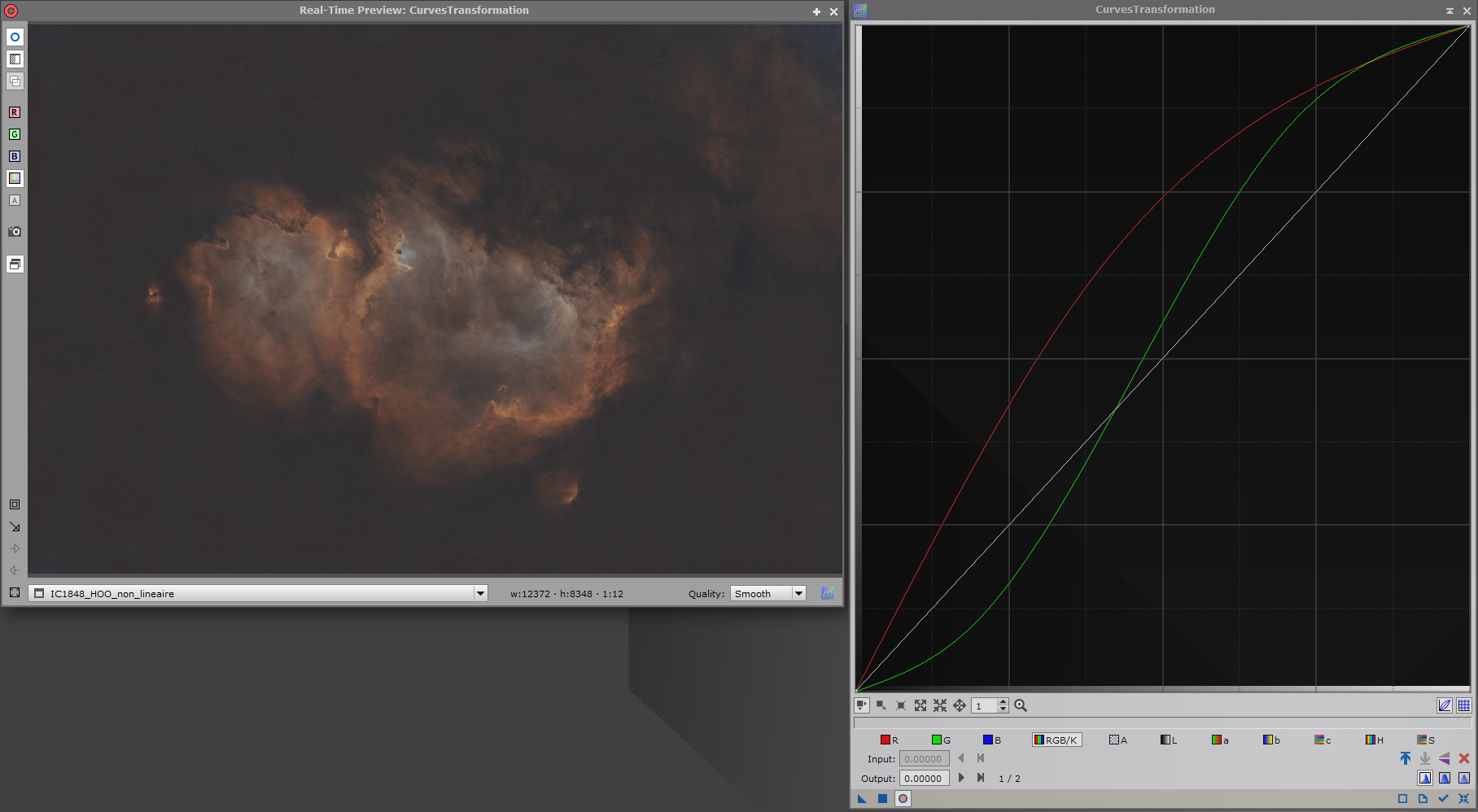Select the H hue curve
1478x812 pixels.
pyautogui.click(x=1375, y=740)
